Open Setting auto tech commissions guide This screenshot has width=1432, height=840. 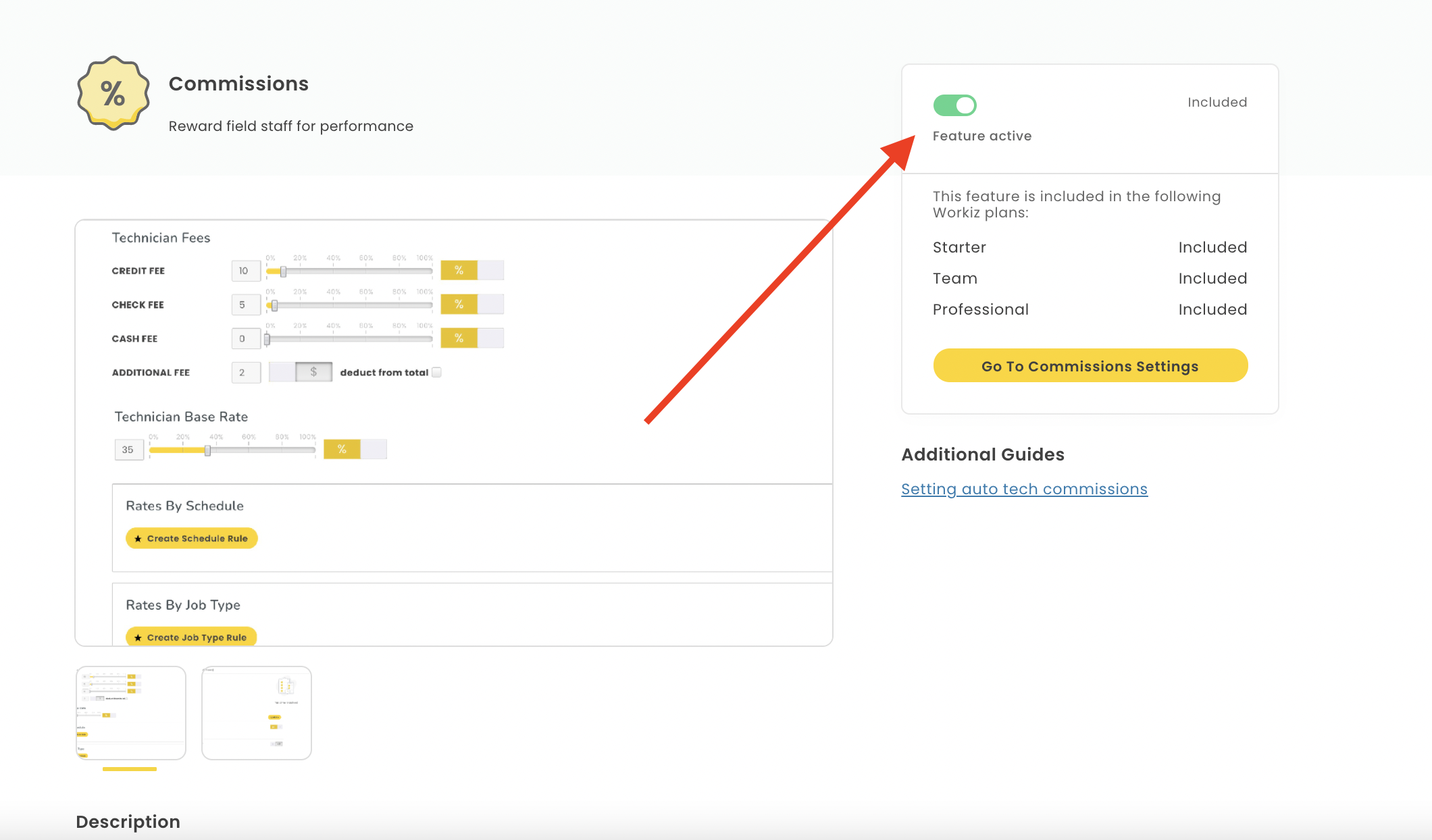coord(1024,489)
